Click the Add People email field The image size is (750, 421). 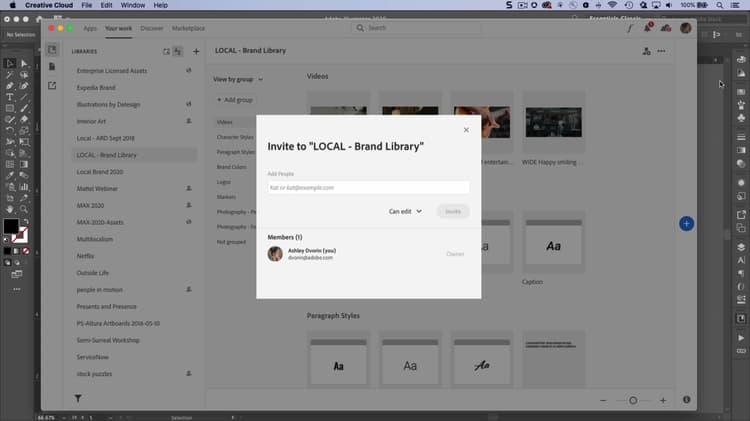(x=368, y=188)
